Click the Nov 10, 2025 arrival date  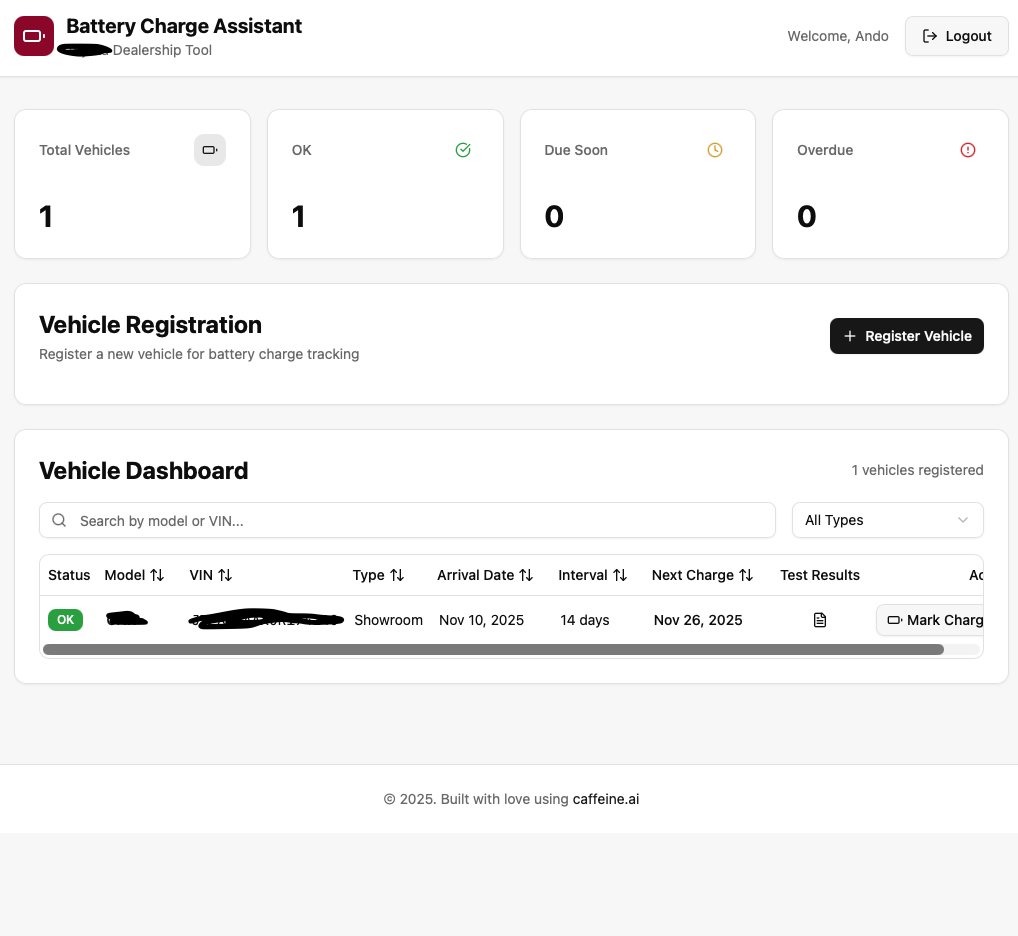coord(481,620)
